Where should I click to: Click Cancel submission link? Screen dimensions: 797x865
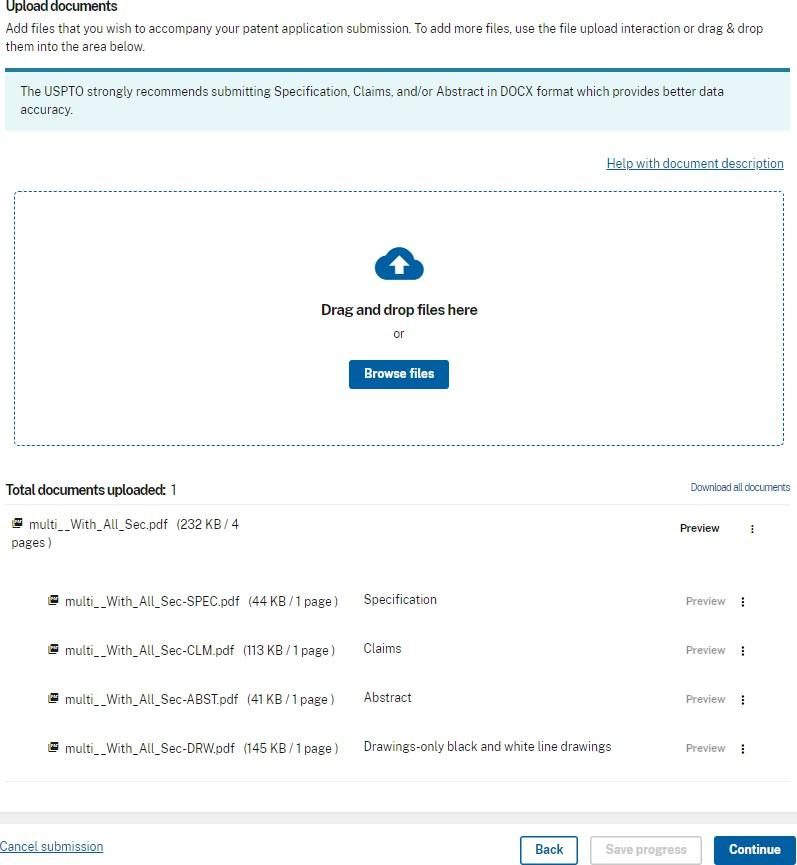(x=51, y=846)
